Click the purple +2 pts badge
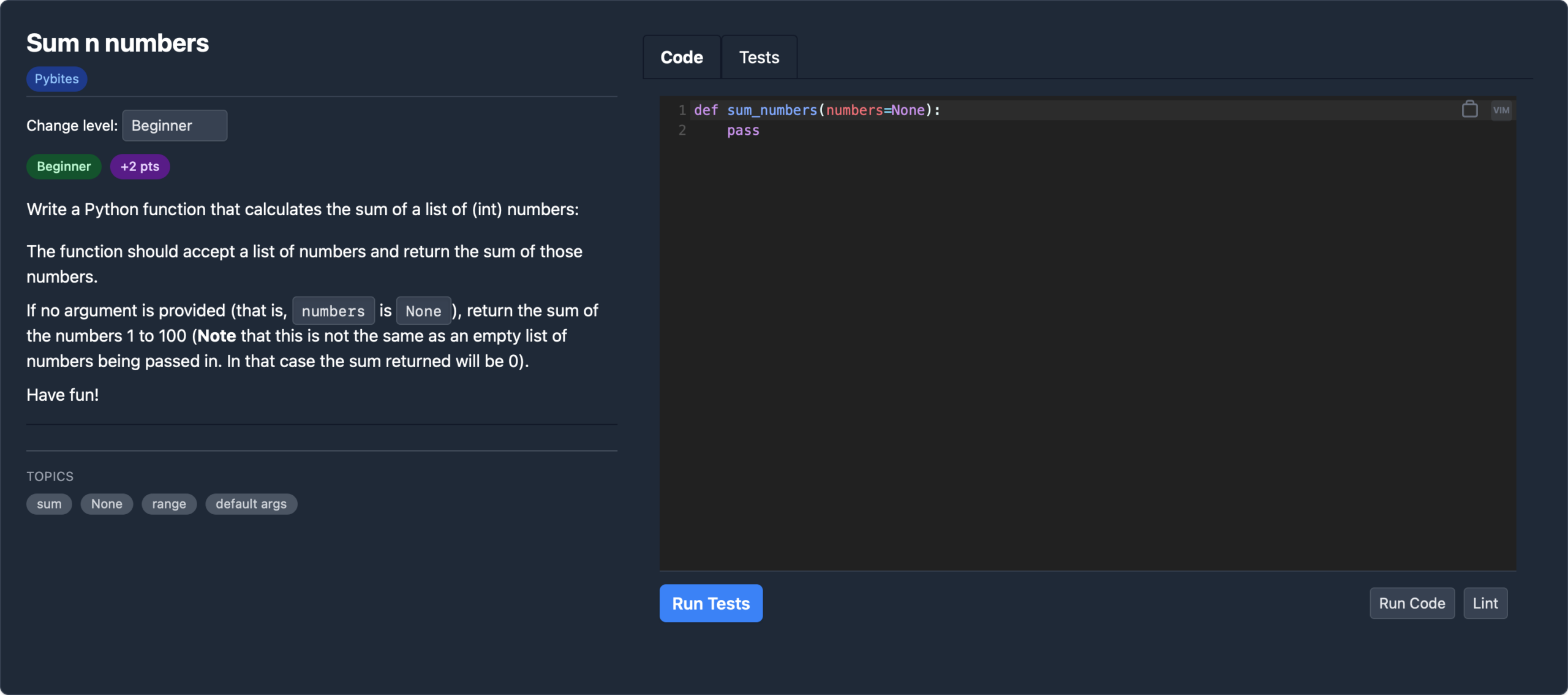This screenshot has height=695, width=1568. [140, 166]
